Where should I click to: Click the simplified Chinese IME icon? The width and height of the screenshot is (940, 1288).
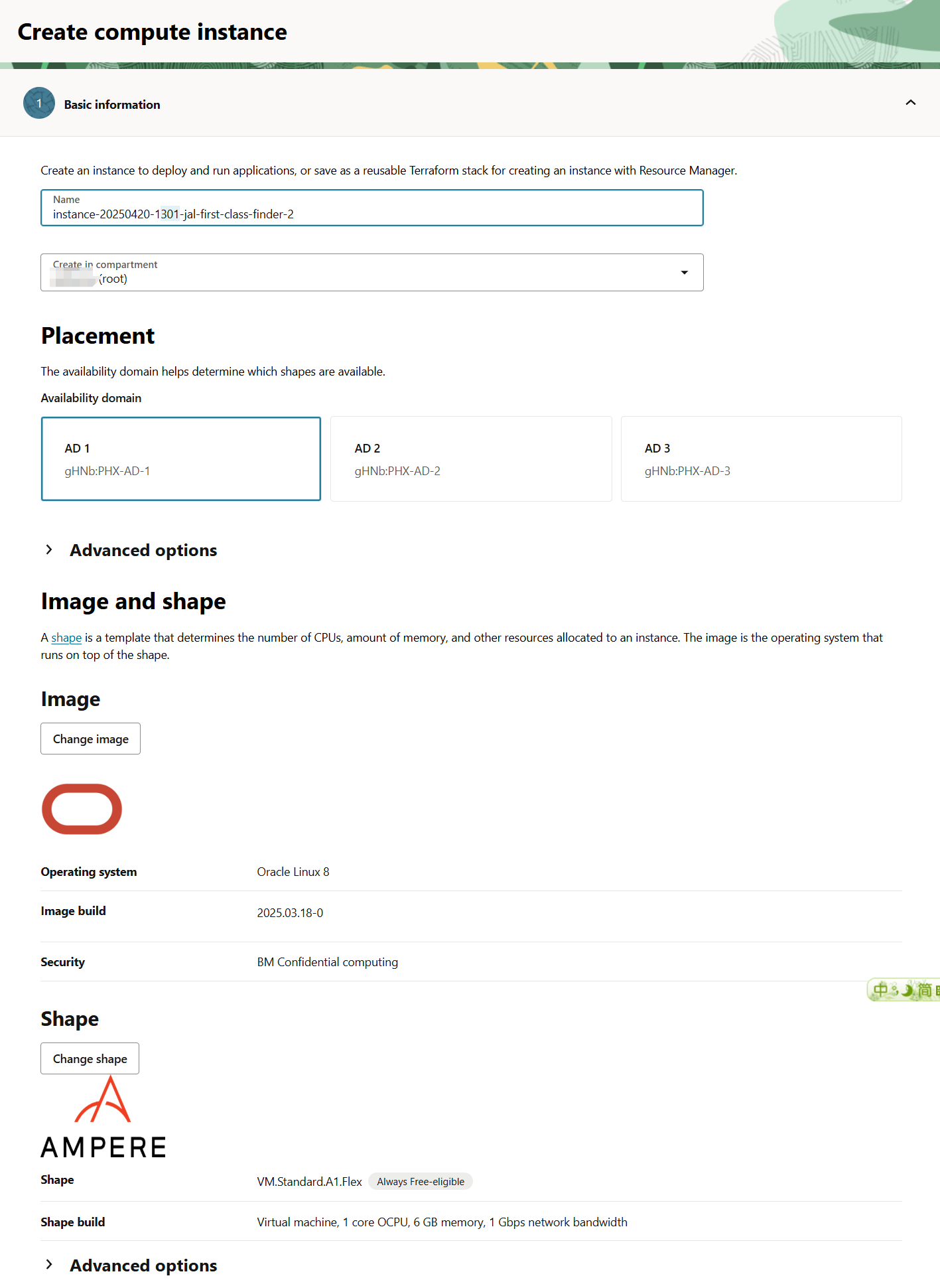click(x=924, y=991)
